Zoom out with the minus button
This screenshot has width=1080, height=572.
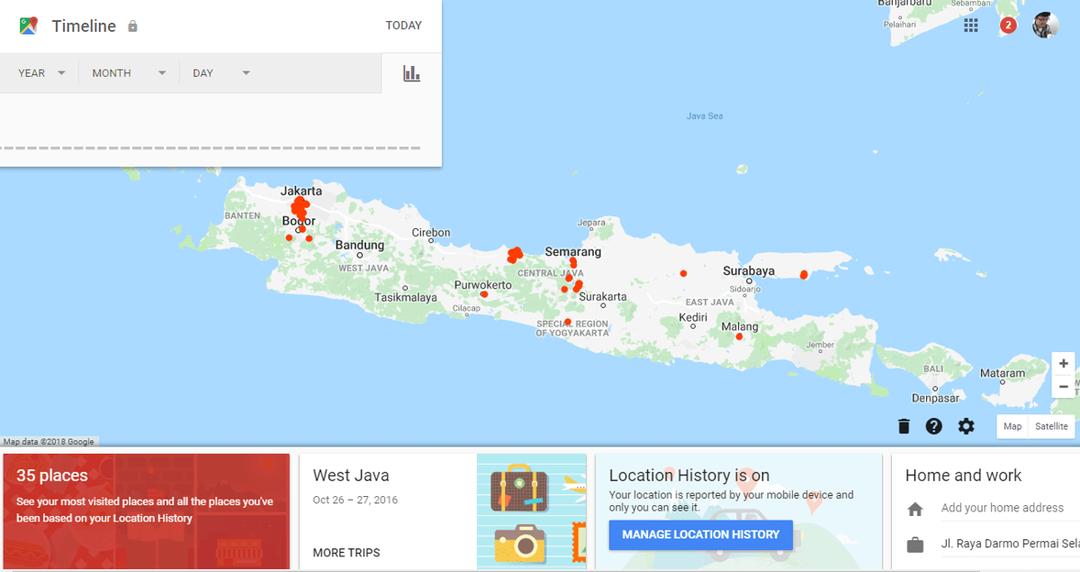point(1063,386)
